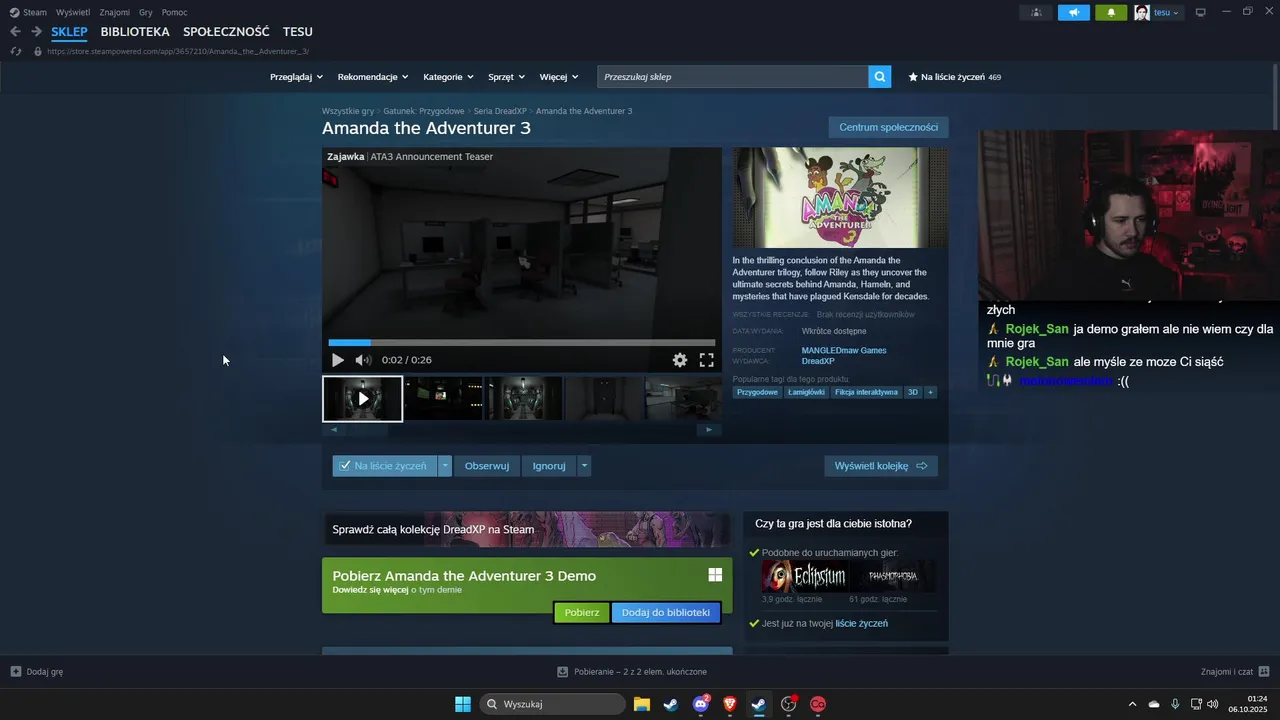Open Discord from the taskbar

pos(701,704)
